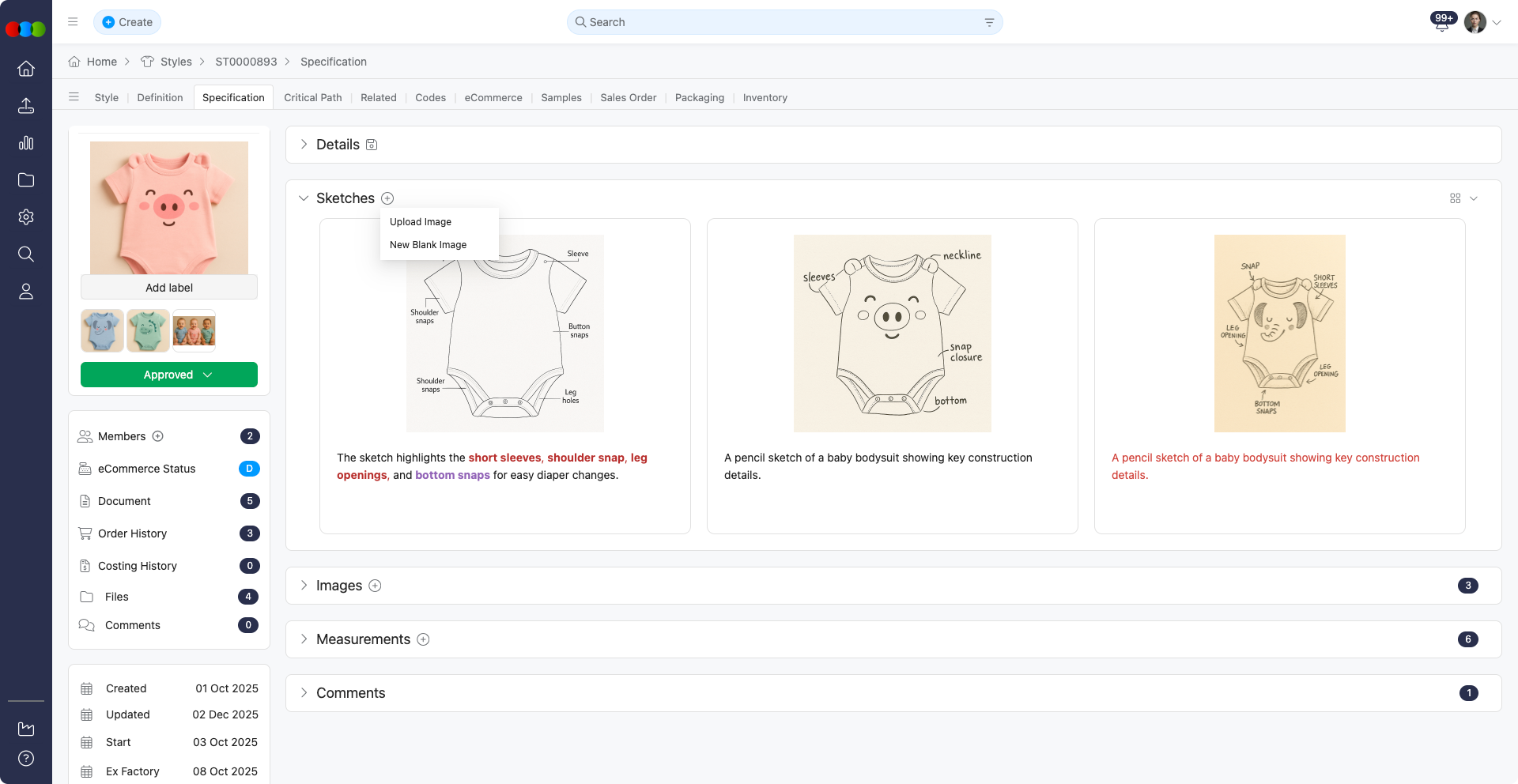Open the Approved status dropdown
Viewport: 1518px width, 784px height.
[x=168, y=375]
